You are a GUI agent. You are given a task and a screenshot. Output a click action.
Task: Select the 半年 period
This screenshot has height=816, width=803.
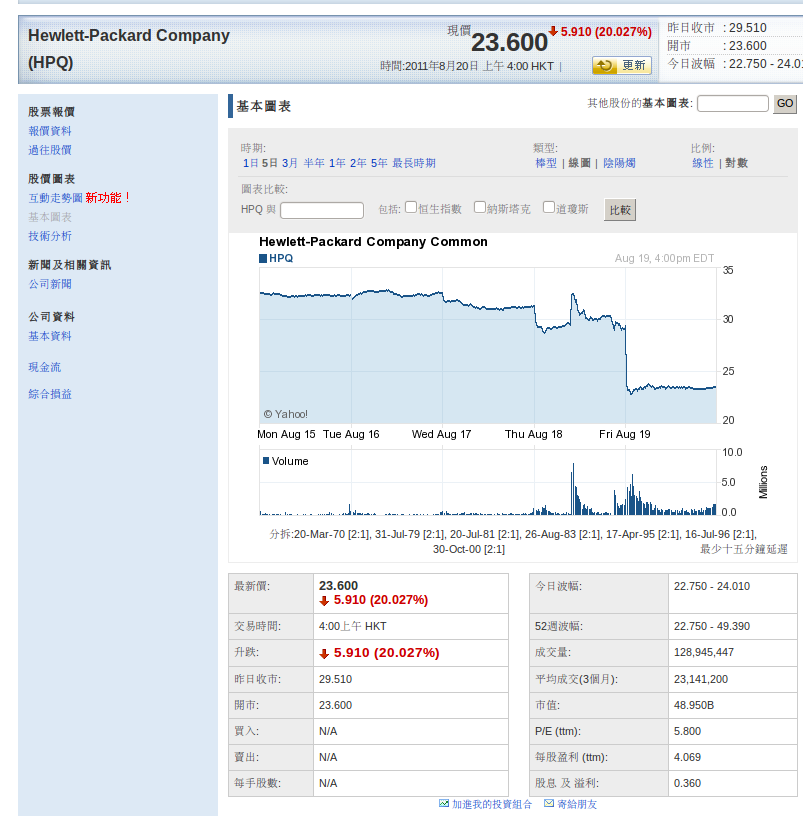(x=314, y=163)
